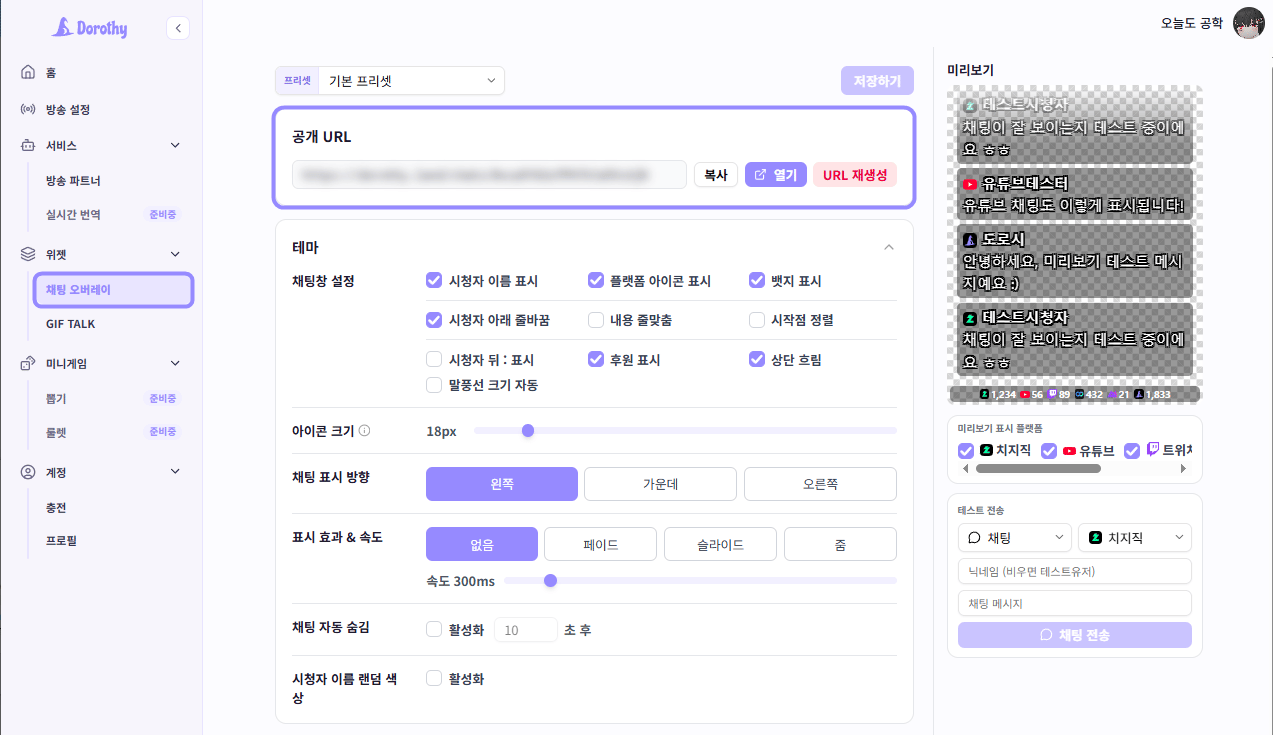
Task: Toggle 시청자 이름 표시 checkbox
Action: (x=434, y=281)
